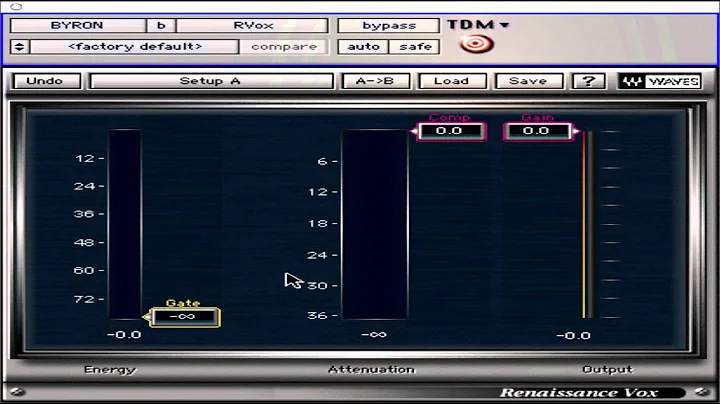
Task: Click the Gain slider handle
Action: tap(576, 131)
